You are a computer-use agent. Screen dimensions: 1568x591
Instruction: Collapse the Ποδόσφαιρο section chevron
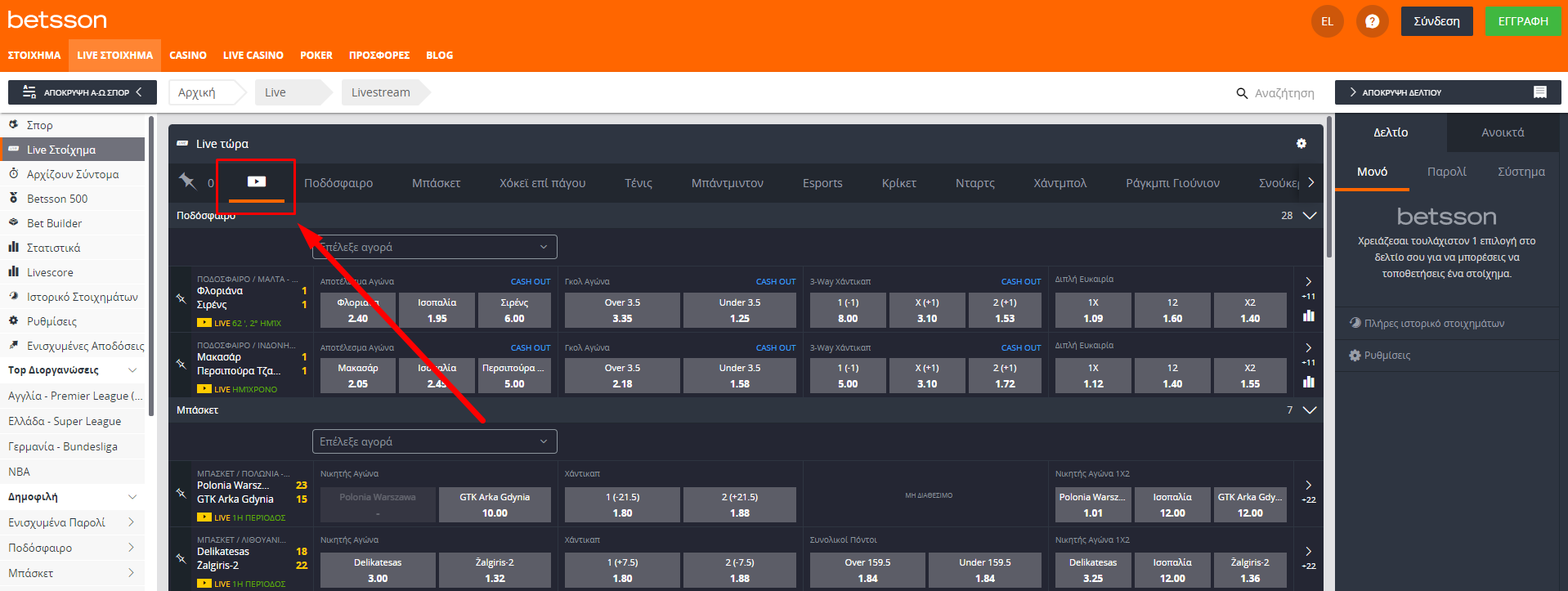click(1309, 216)
